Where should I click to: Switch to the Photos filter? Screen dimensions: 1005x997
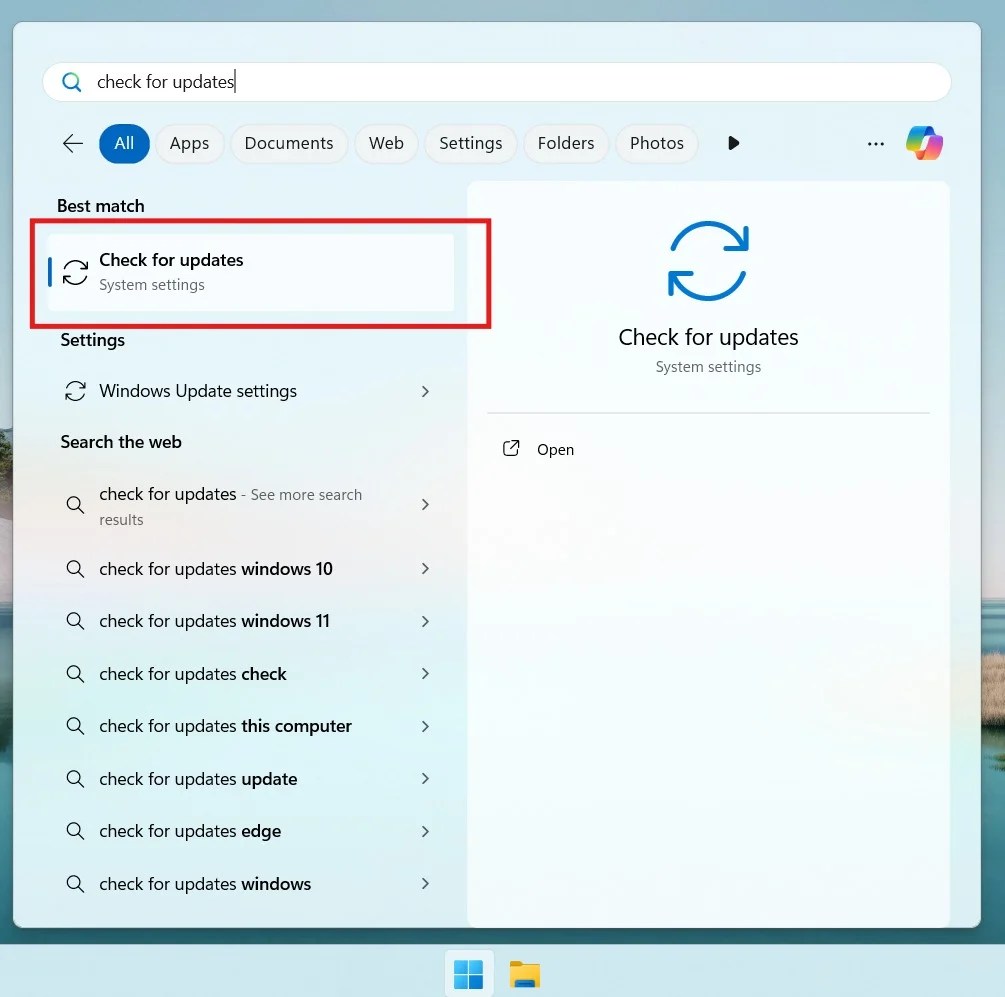656,143
